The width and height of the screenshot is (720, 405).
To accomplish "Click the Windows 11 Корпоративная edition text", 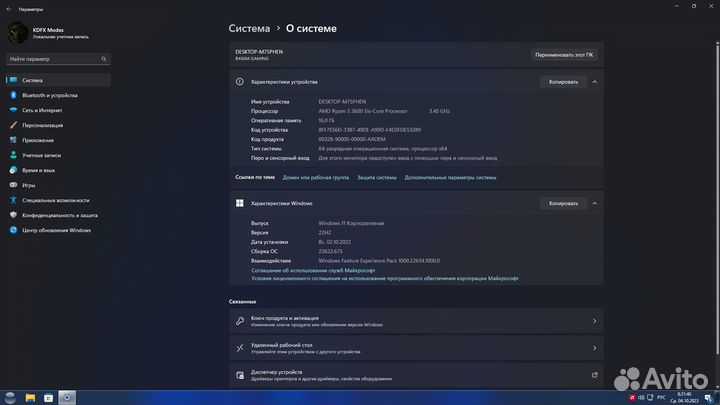I will click(351, 223).
